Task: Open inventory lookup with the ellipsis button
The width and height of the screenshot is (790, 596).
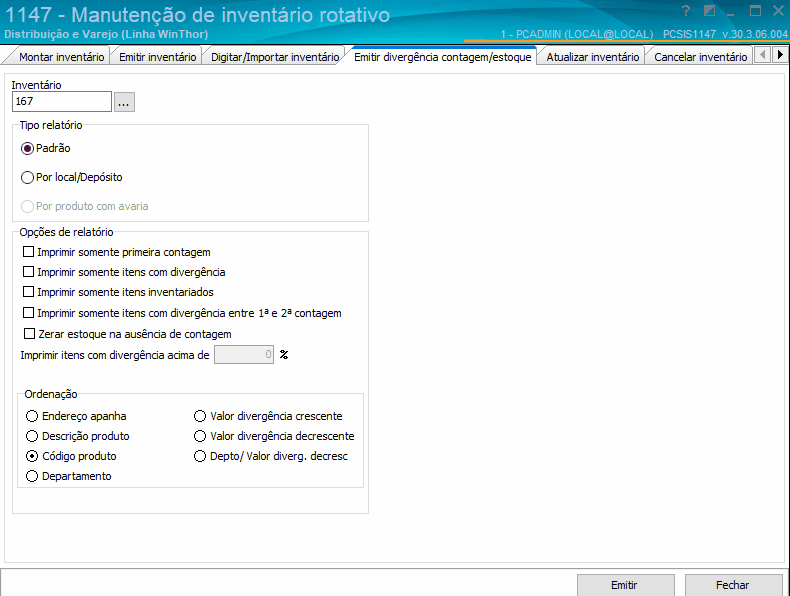Action: 124,102
